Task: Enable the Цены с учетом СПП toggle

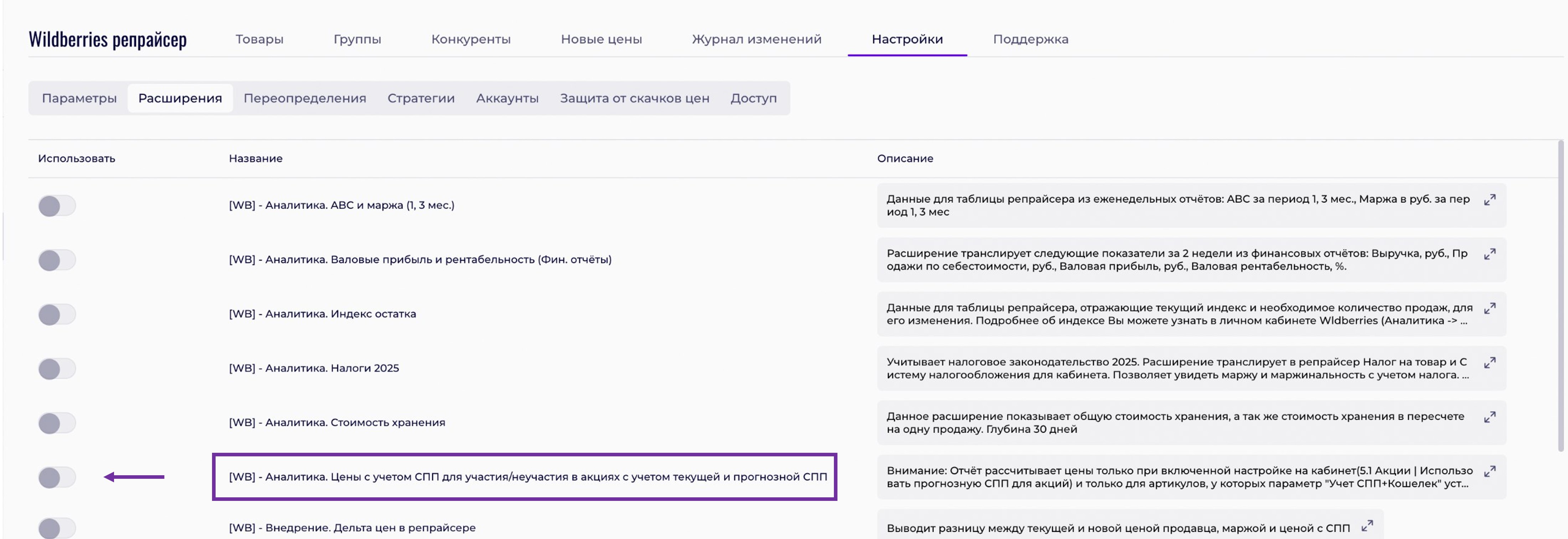Action: [57, 477]
